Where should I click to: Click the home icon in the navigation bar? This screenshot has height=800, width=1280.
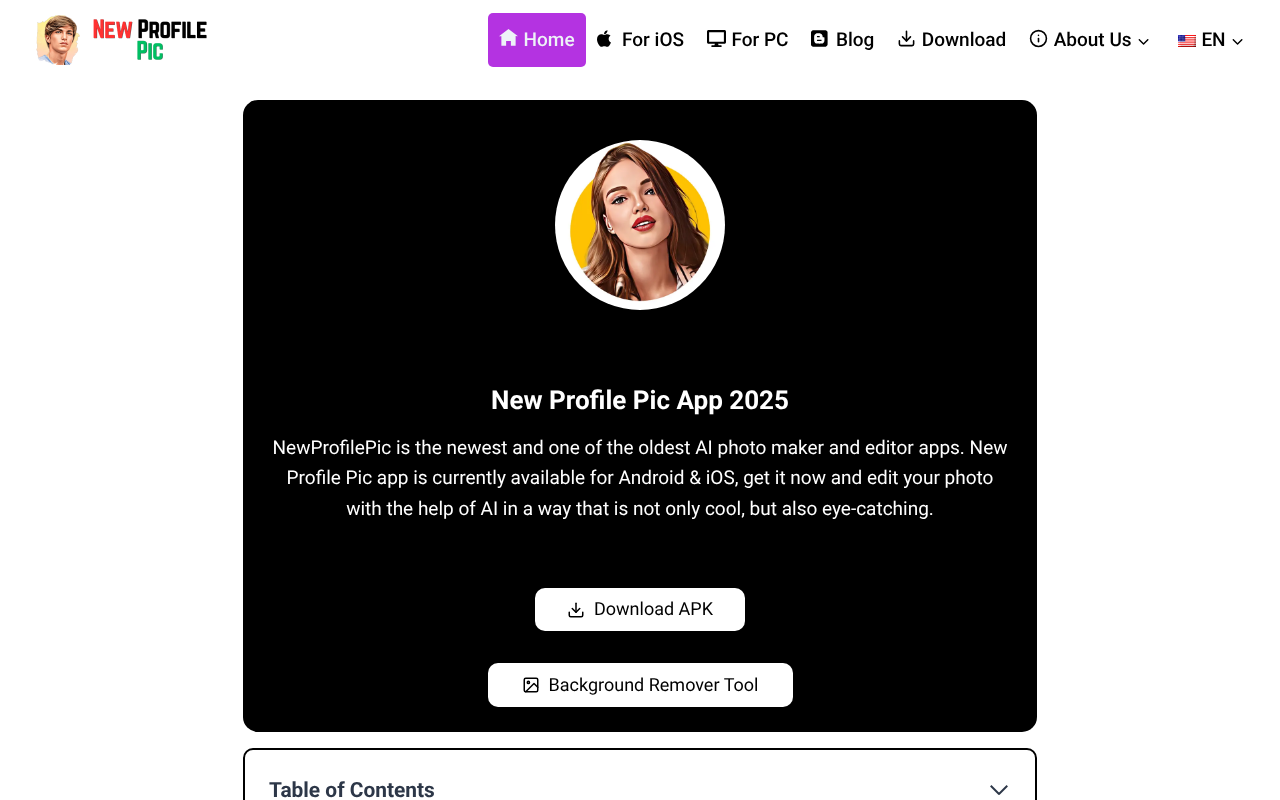coord(508,39)
